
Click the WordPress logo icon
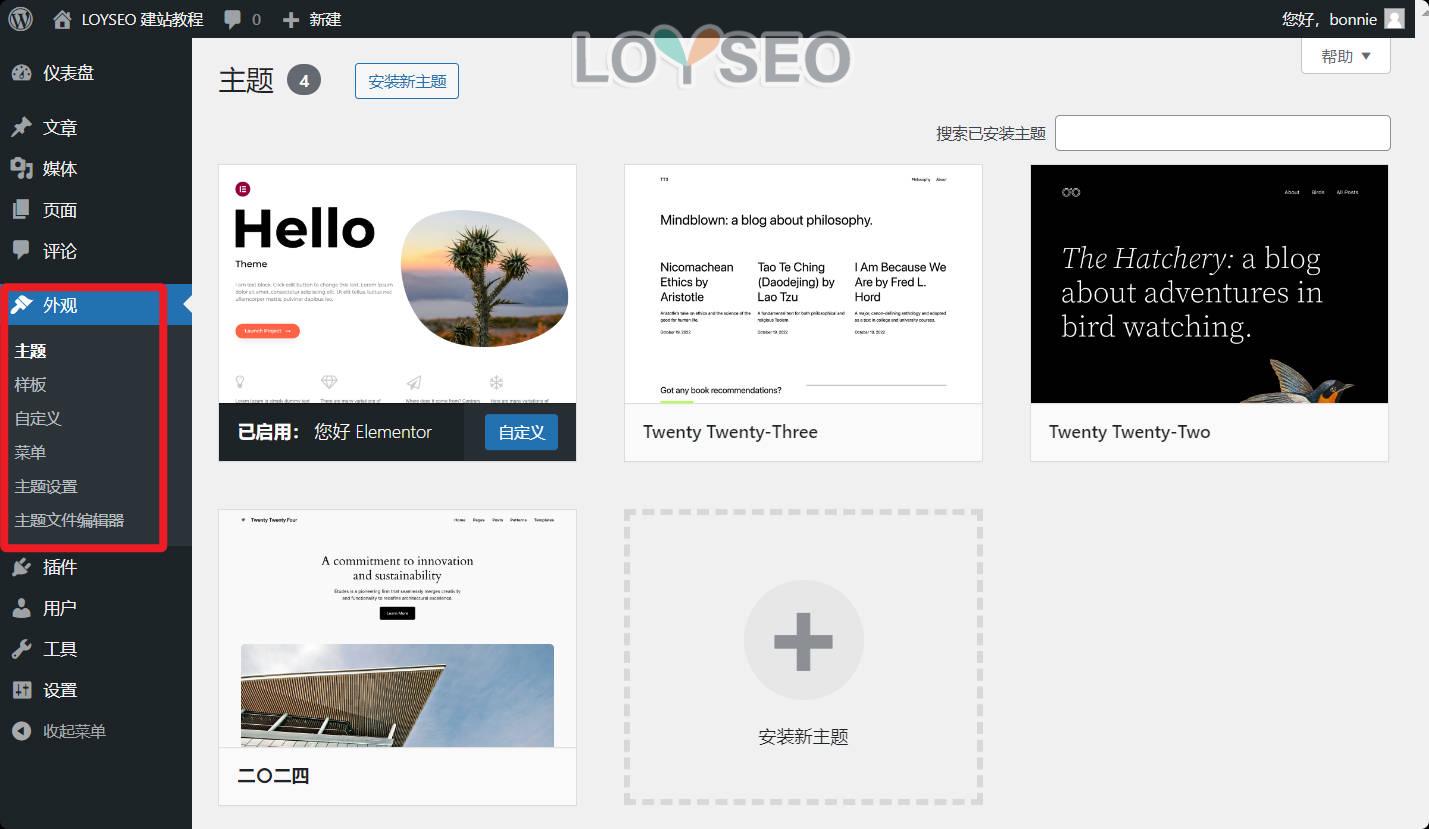click(x=20, y=18)
